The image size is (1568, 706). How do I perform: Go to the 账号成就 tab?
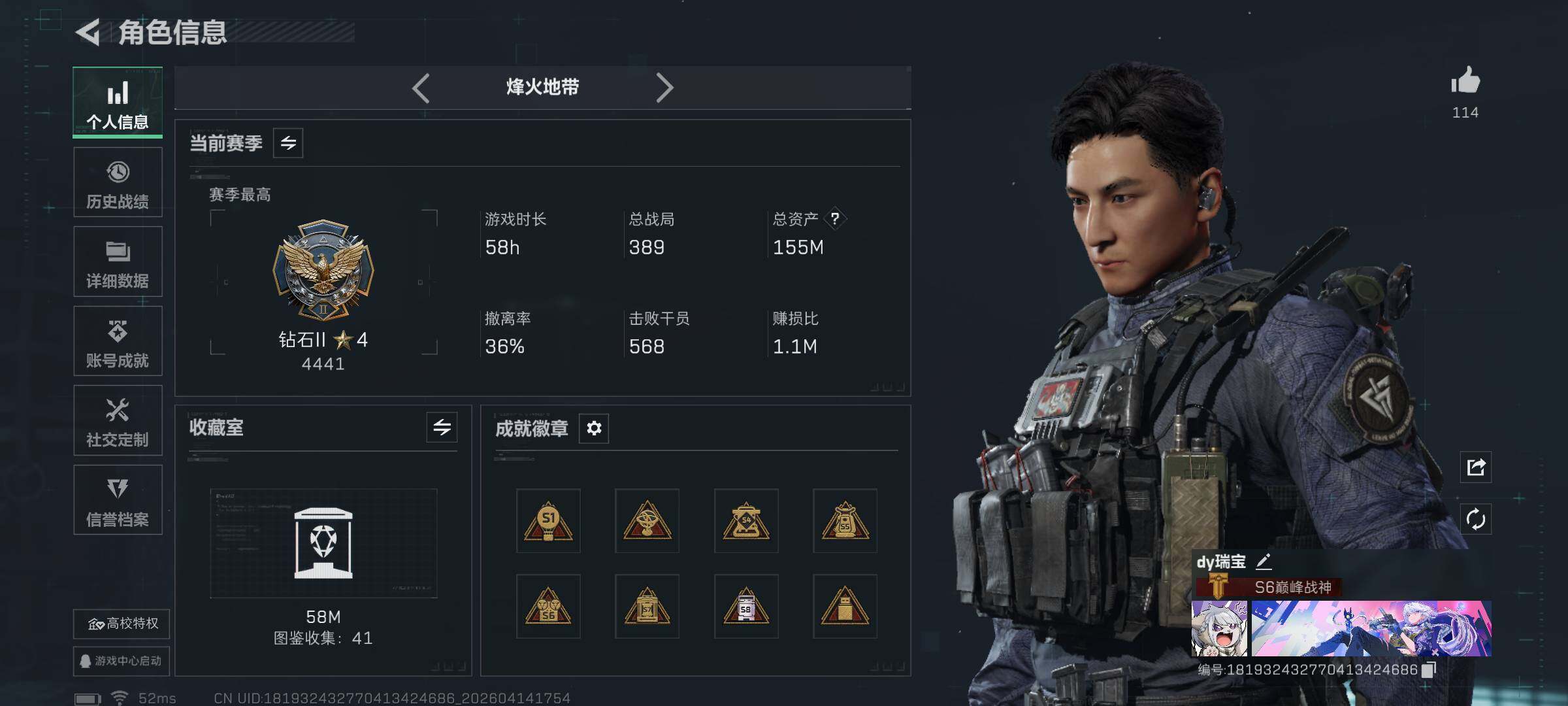[118, 341]
